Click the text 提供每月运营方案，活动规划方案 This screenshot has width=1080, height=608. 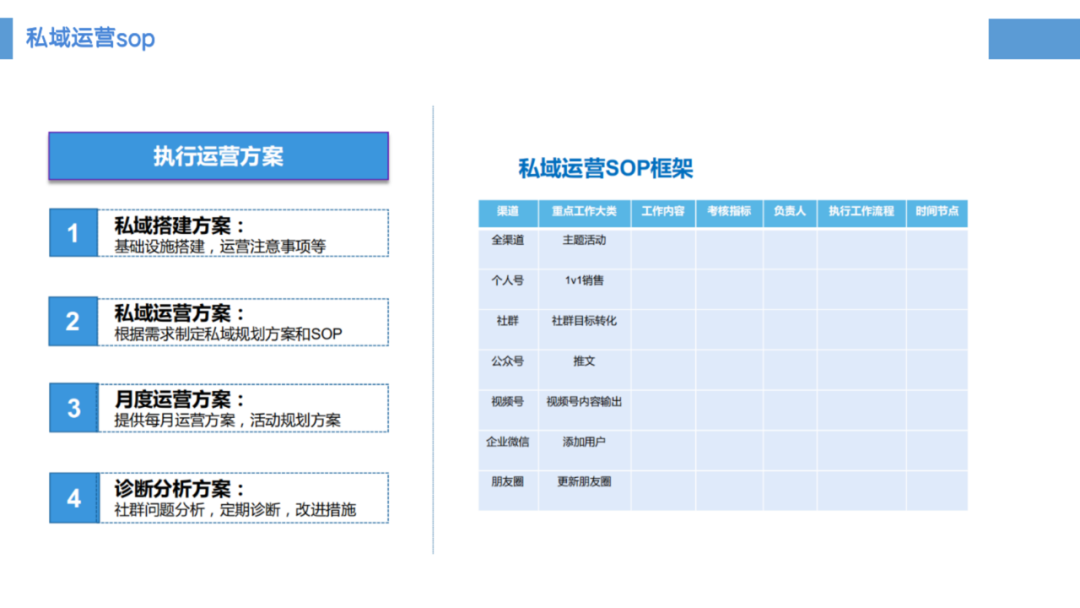[x=227, y=420]
